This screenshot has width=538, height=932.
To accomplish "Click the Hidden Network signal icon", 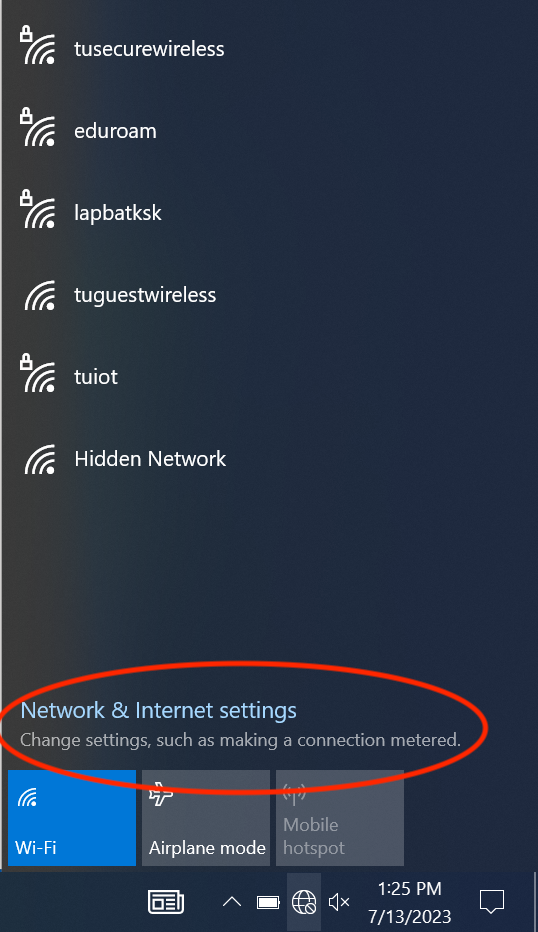I will click(40, 459).
